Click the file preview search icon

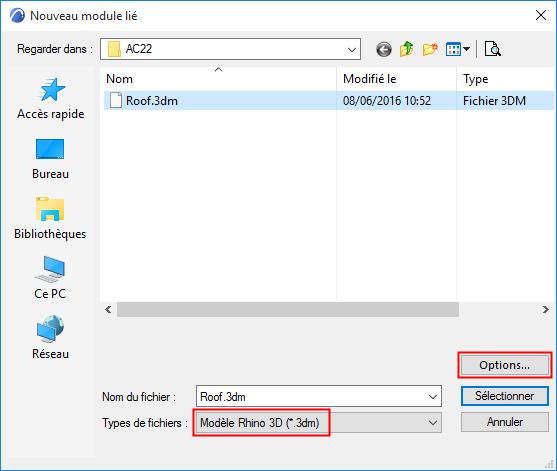(493, 49)
